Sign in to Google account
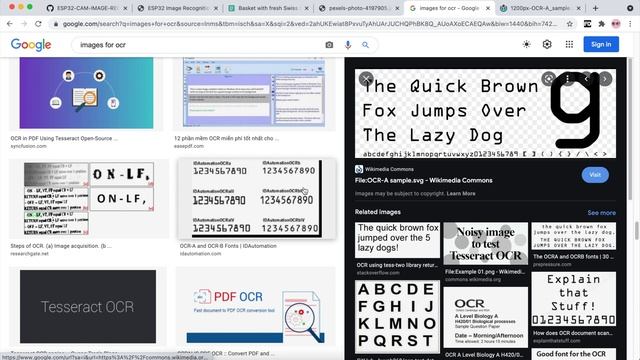640x360 pixels. point(601,44)
